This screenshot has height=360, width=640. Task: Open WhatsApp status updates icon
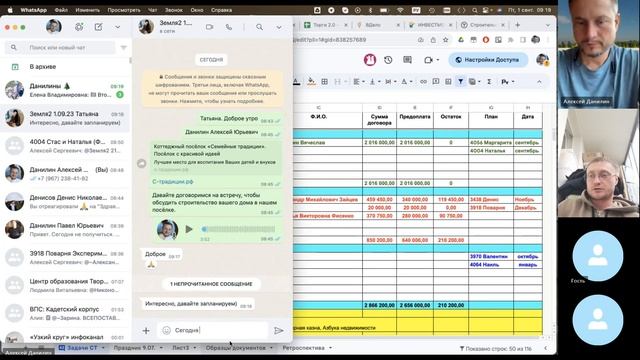(x=79, y=27)
